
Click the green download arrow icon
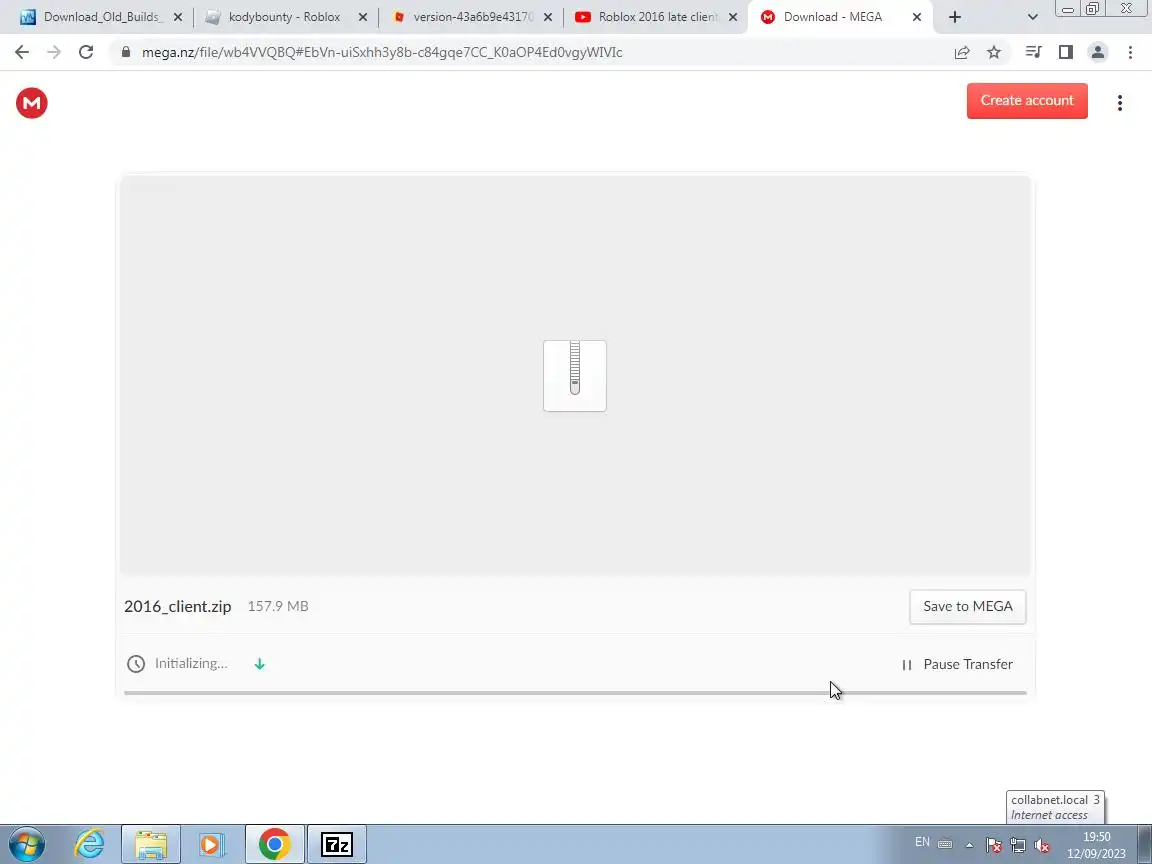[x=259, y=664]
